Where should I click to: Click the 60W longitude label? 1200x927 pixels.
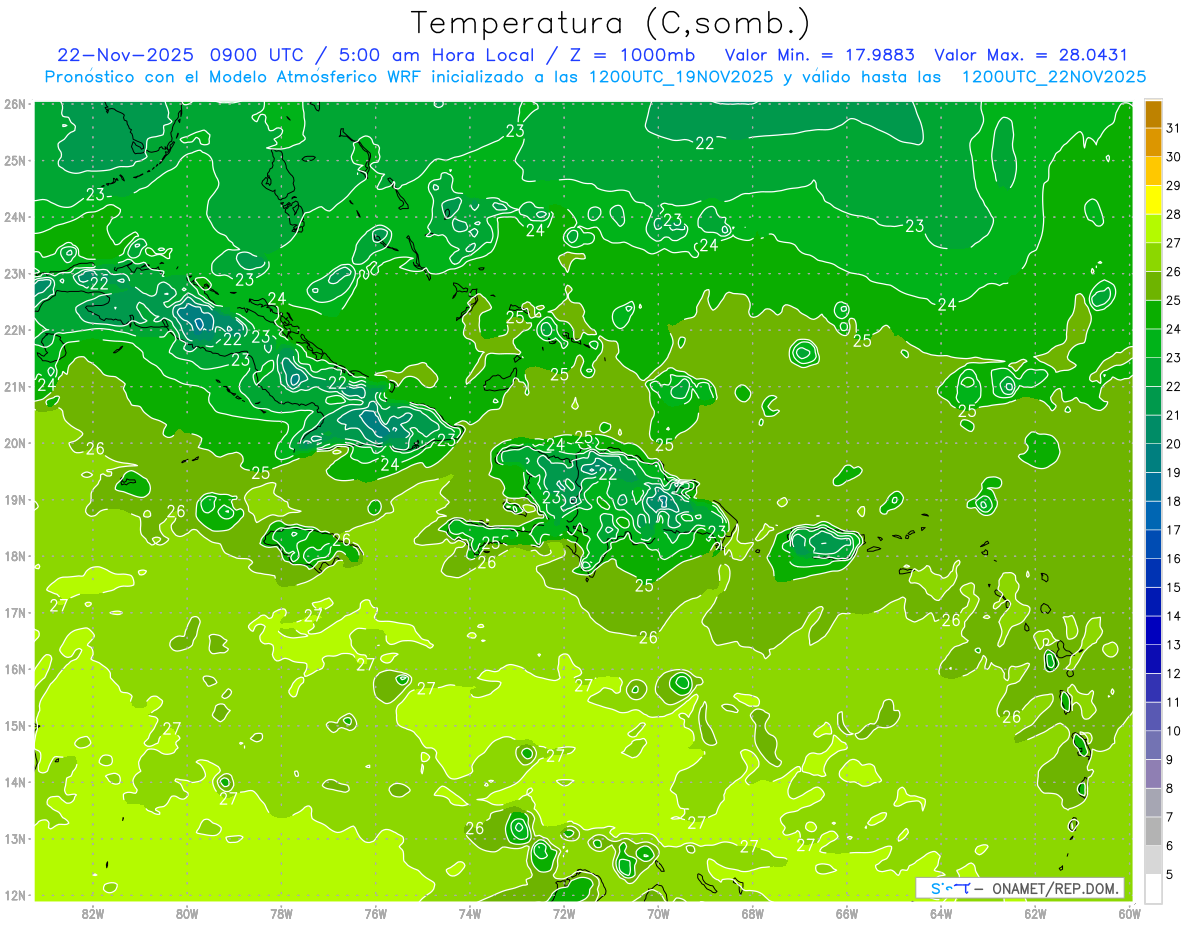(x=1129, y=913)
